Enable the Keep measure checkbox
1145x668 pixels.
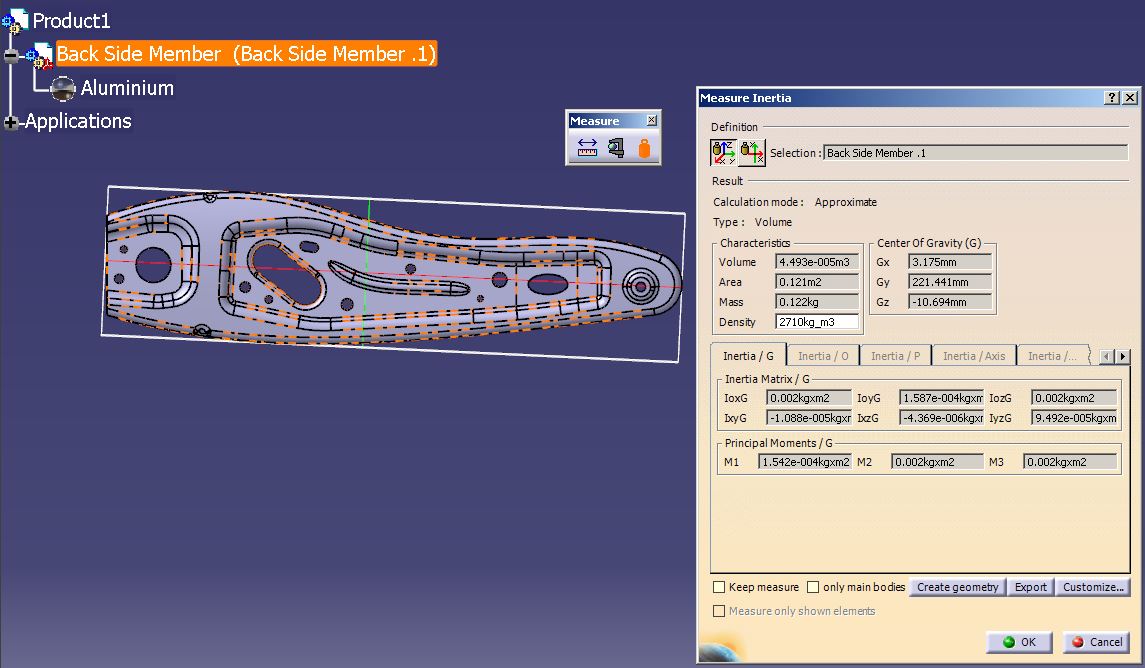[x=719, y=587]
